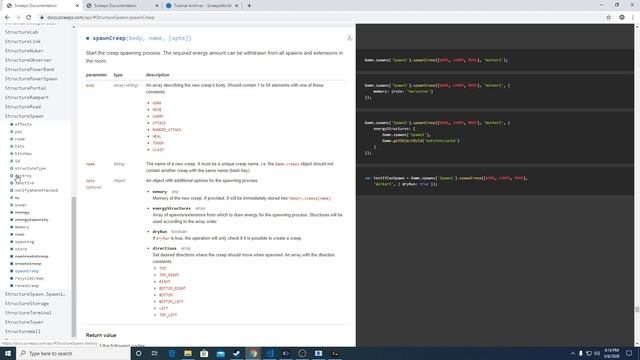Go to the energyCapacity property link

[31, 220]
